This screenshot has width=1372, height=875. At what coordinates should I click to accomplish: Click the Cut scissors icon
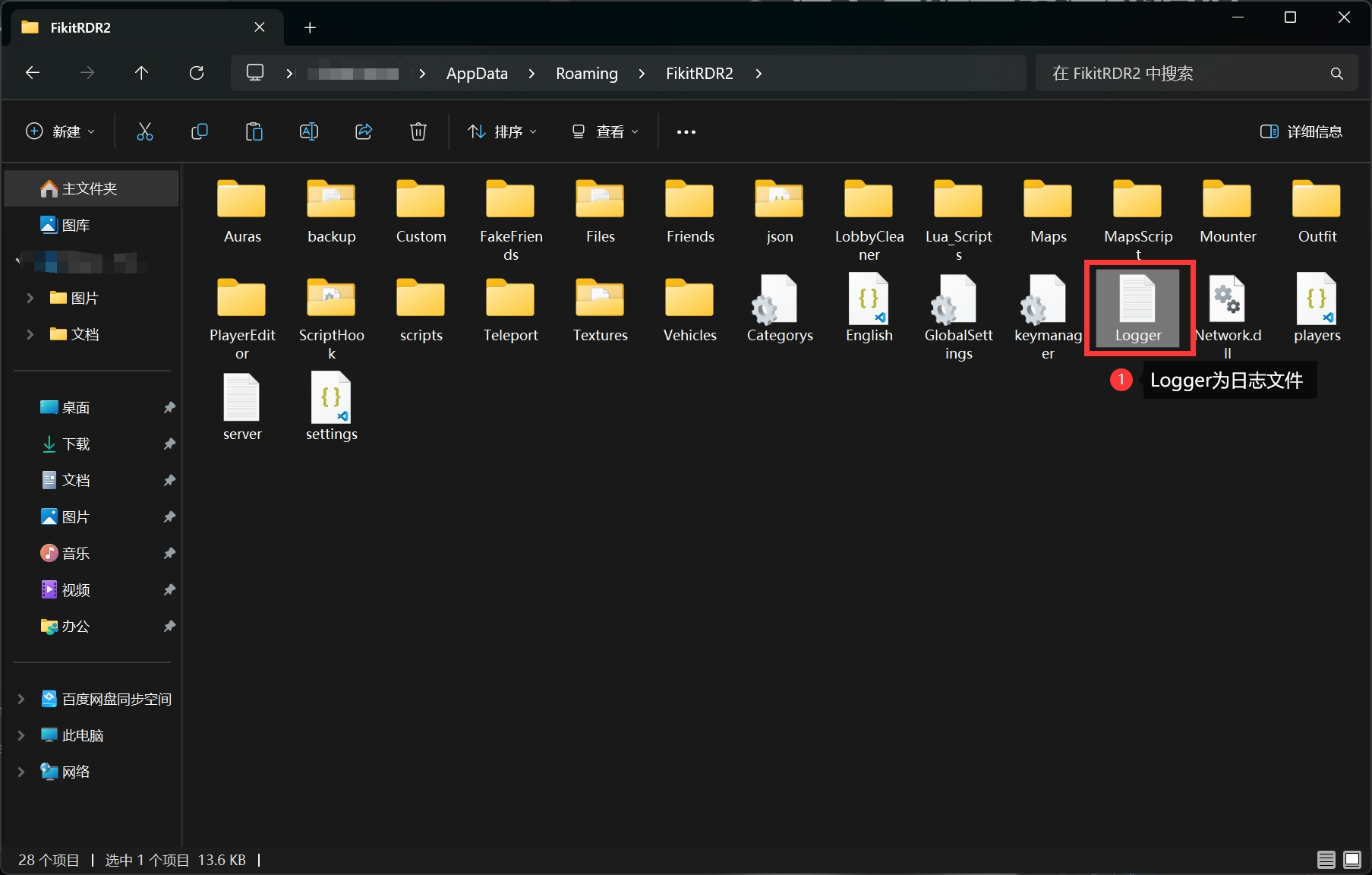coord(144,132)
